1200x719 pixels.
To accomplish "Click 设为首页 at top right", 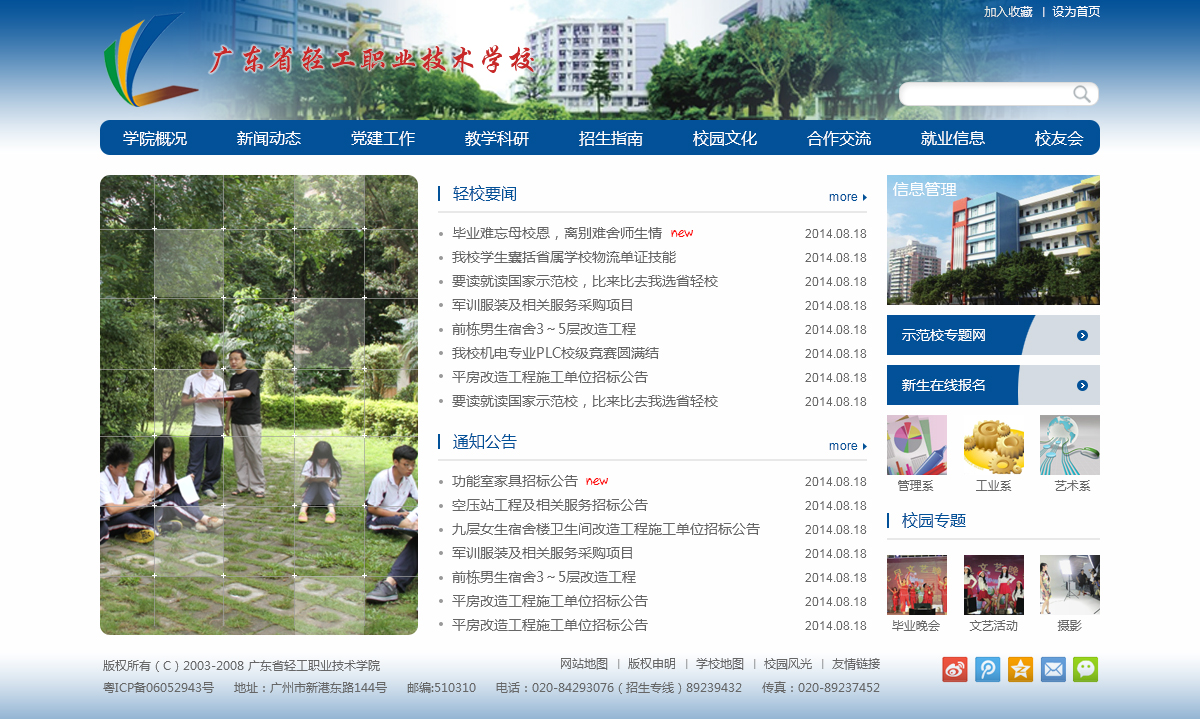I will (1076, 12).
